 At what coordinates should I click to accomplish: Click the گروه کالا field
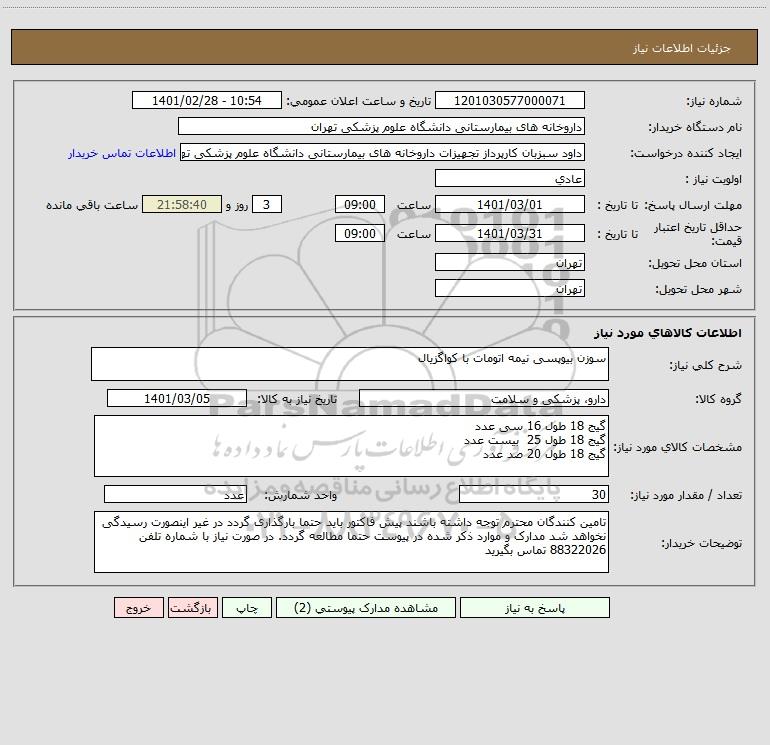(484, 398)
